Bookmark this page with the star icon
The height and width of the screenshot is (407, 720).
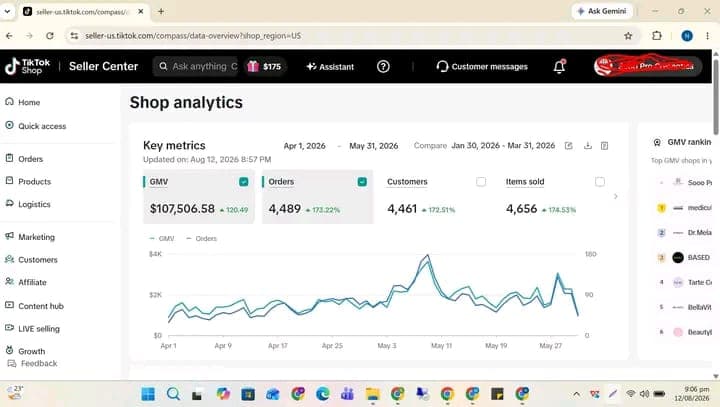click(628, 36)
